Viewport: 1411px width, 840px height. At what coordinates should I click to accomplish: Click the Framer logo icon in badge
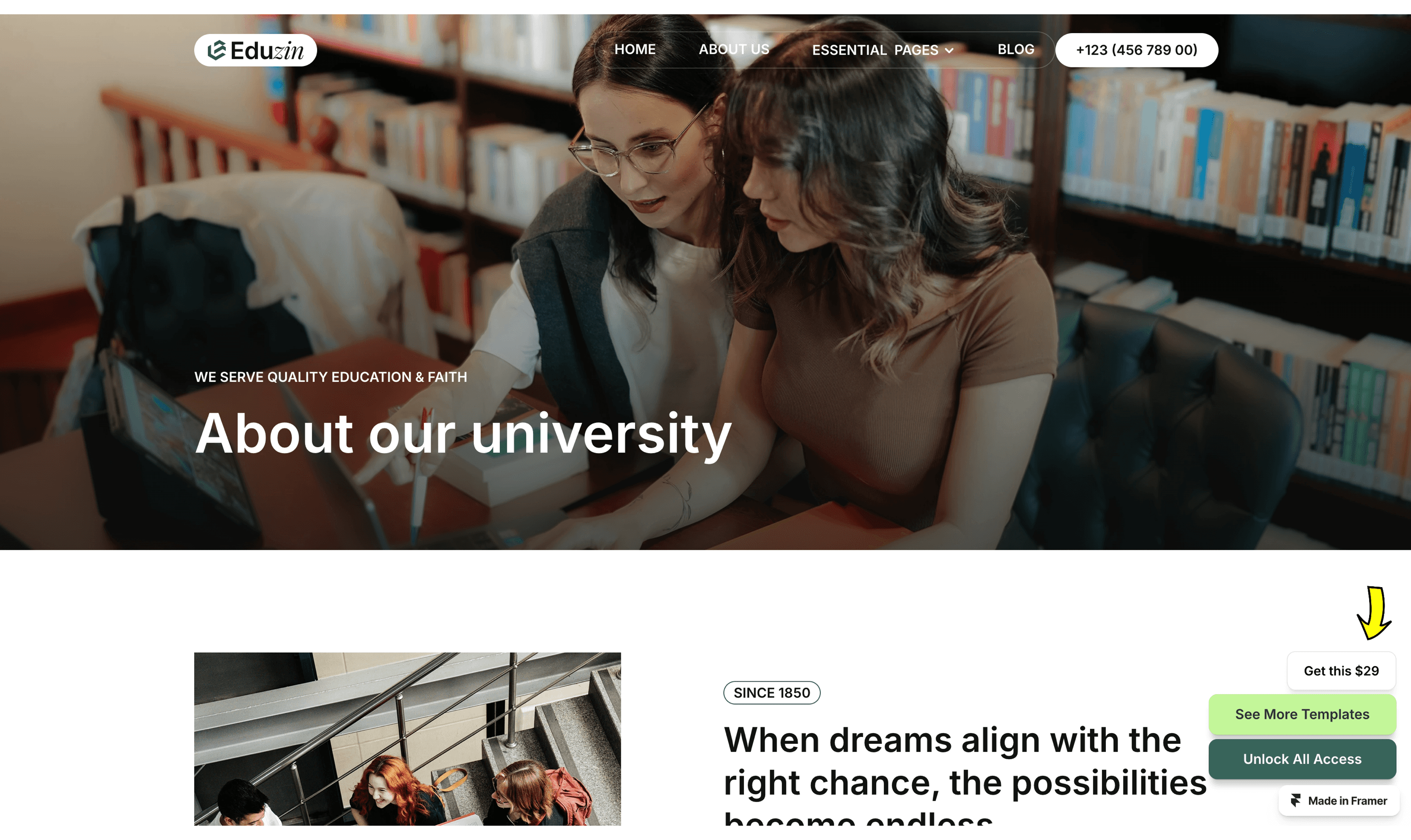tap(1296, 801)
